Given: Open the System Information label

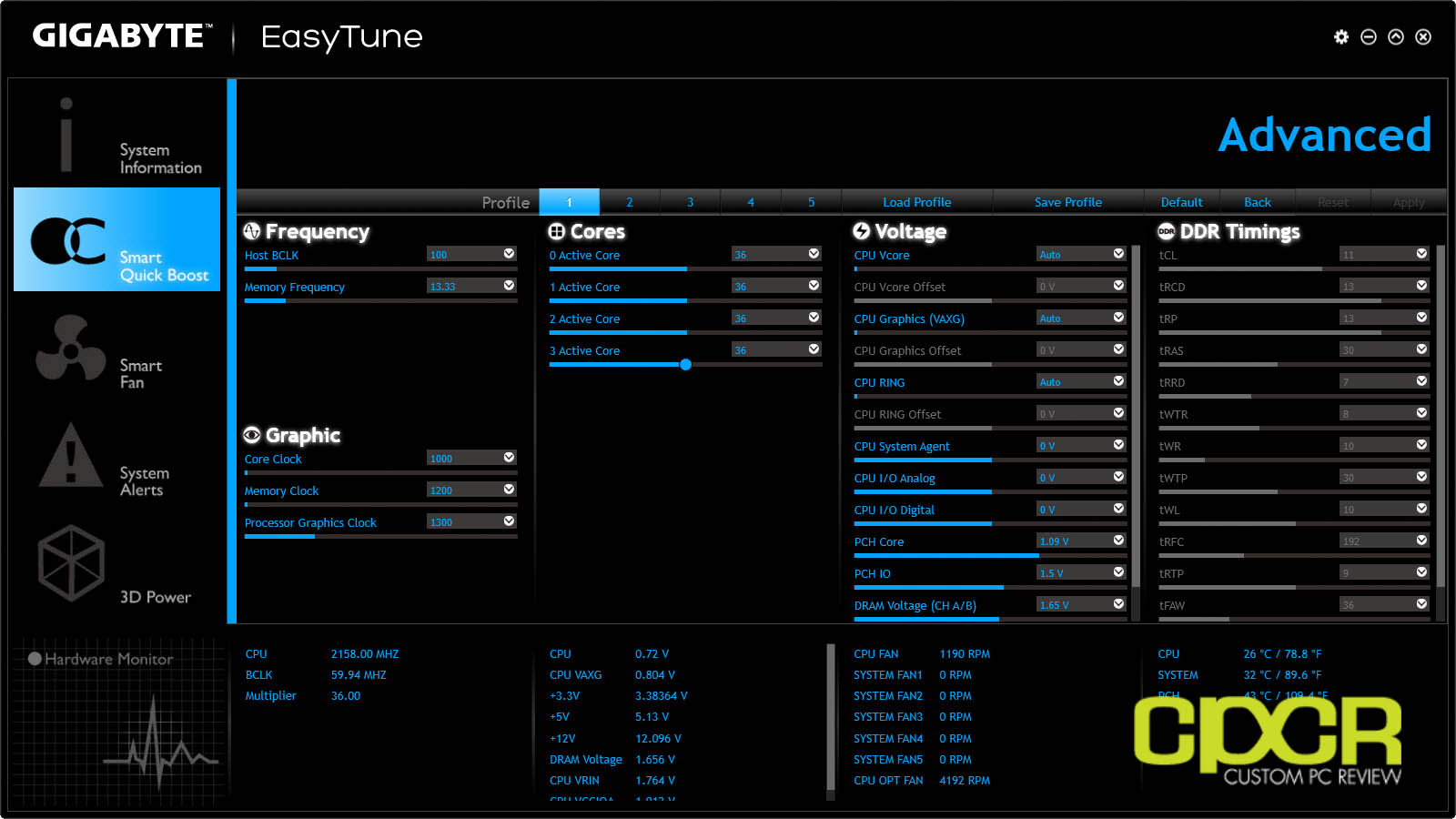Looking at the screenshot, I should (160, 158).
